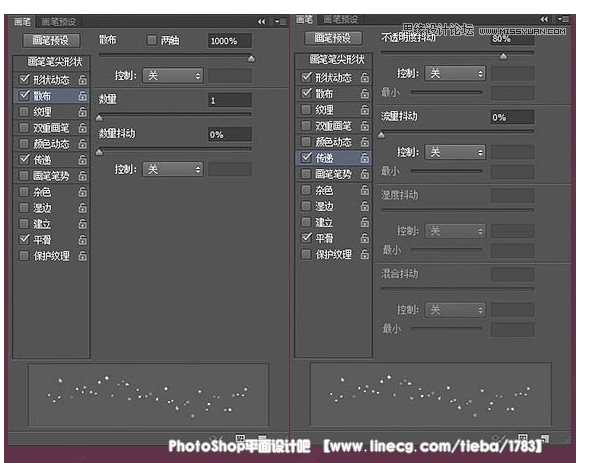Toggle lock for 杂色 in scatter panel
Screen dimensions: 592x463
82,192
